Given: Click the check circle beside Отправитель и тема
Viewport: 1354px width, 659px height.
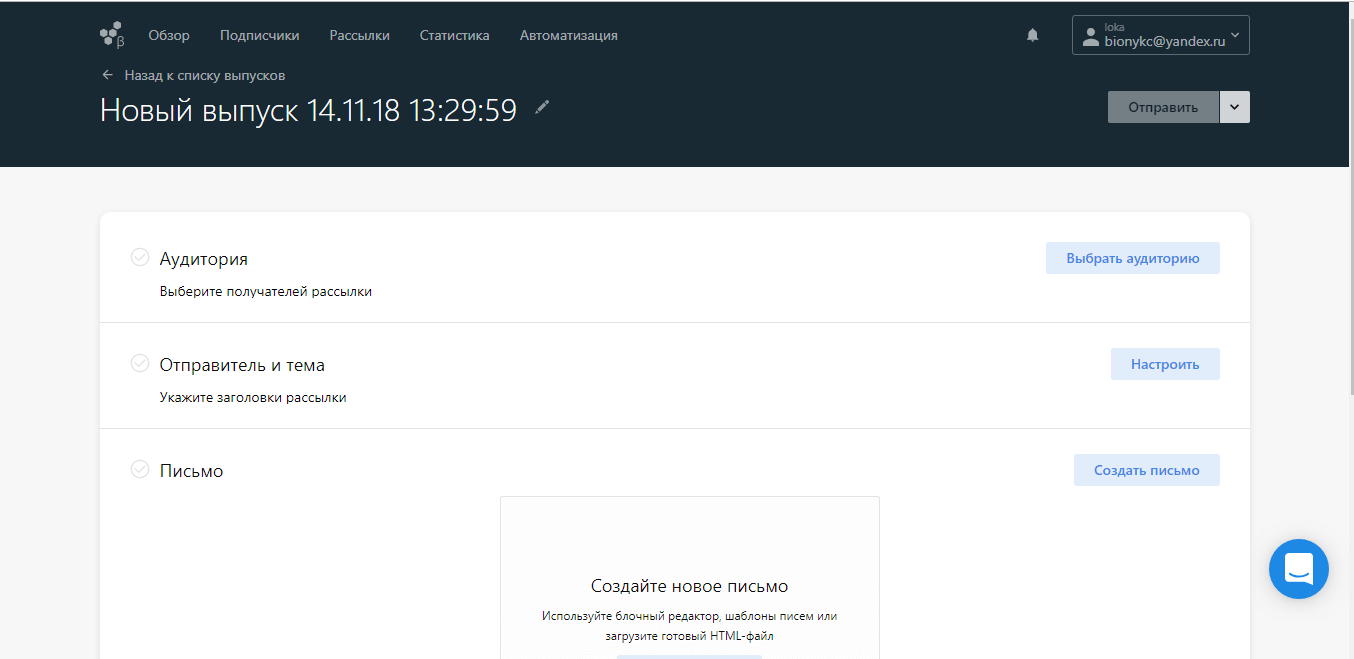Looking at the screenshot, I should point(140,364).
